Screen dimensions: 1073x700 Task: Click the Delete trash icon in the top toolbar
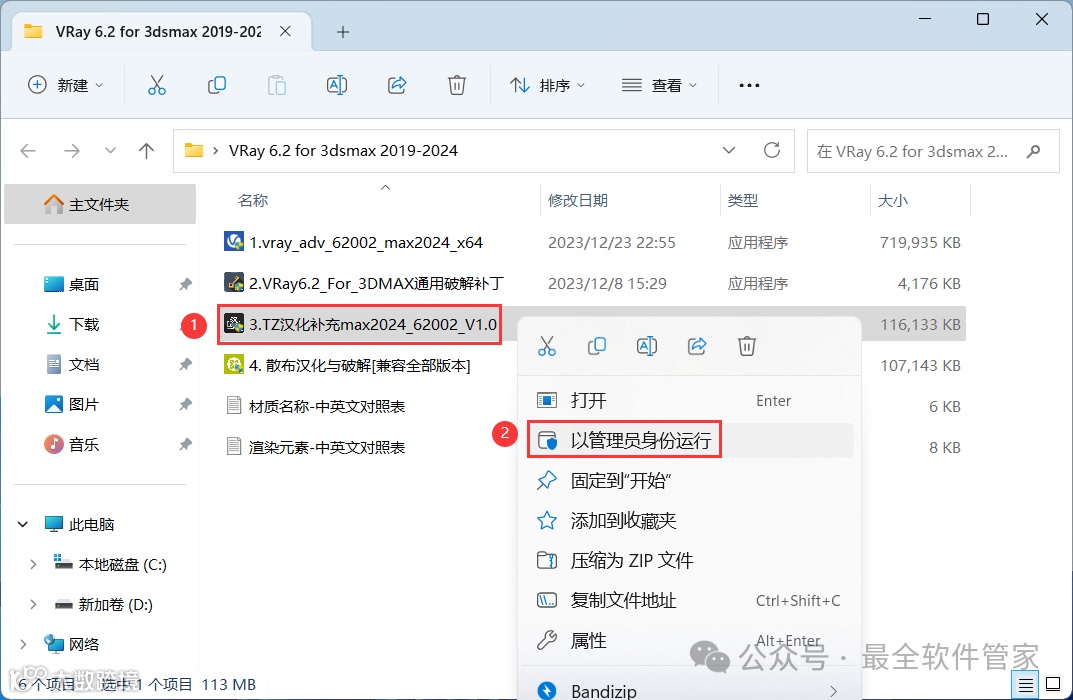(x=456, y=85)
